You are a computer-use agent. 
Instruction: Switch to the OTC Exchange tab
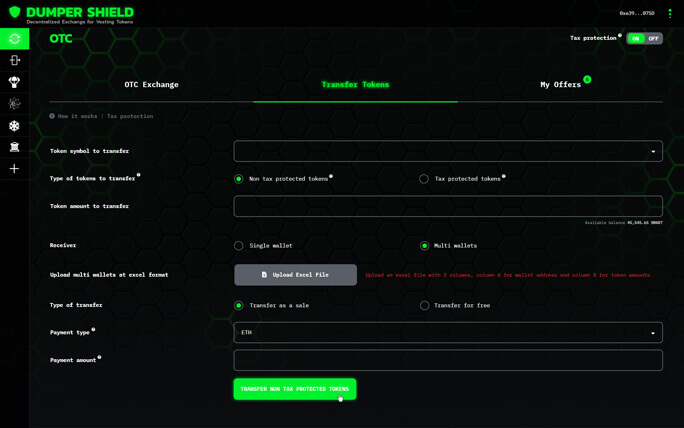click(x=151, y=85)
